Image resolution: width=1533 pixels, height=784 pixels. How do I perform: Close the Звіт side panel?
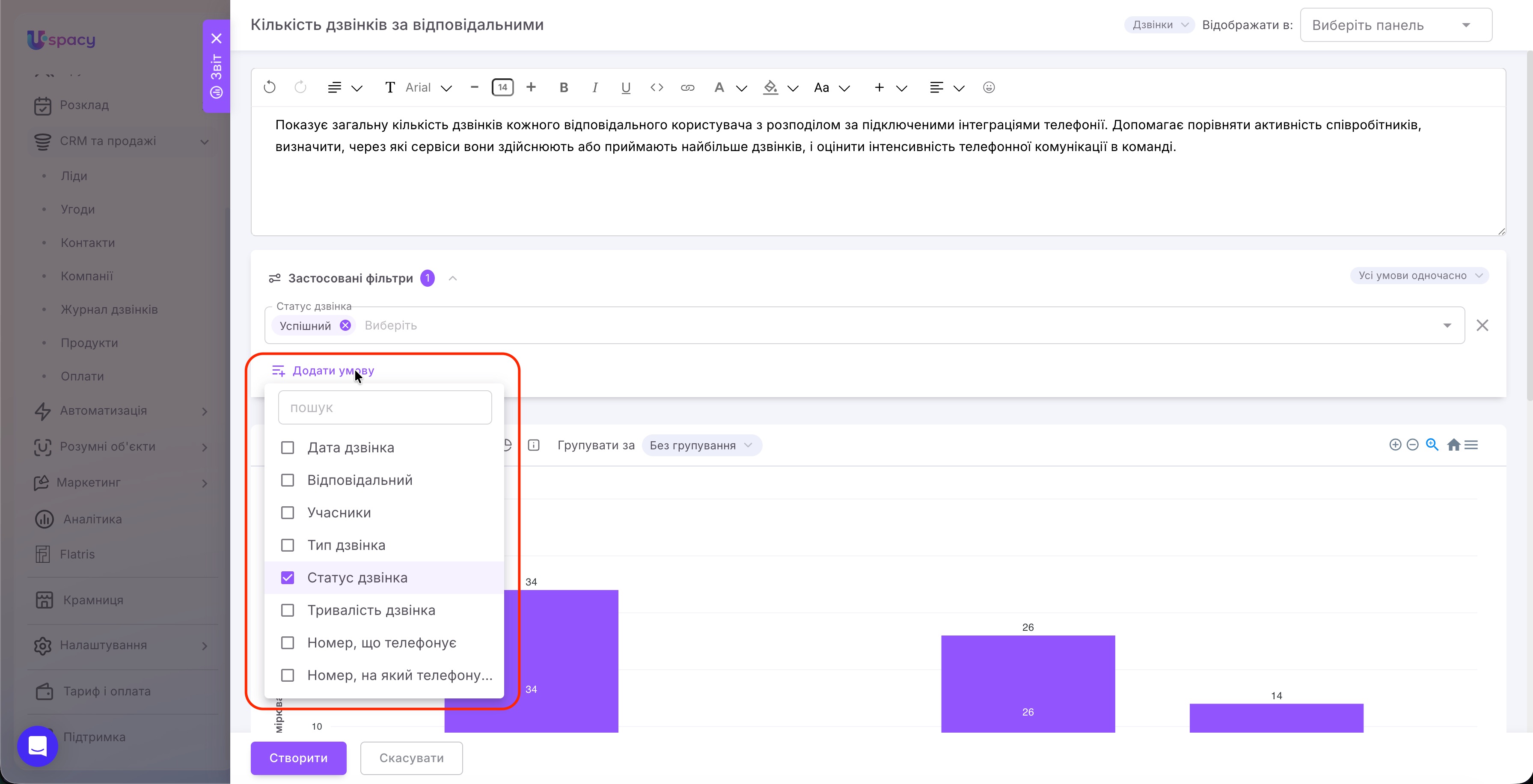[x=217, y=39]
